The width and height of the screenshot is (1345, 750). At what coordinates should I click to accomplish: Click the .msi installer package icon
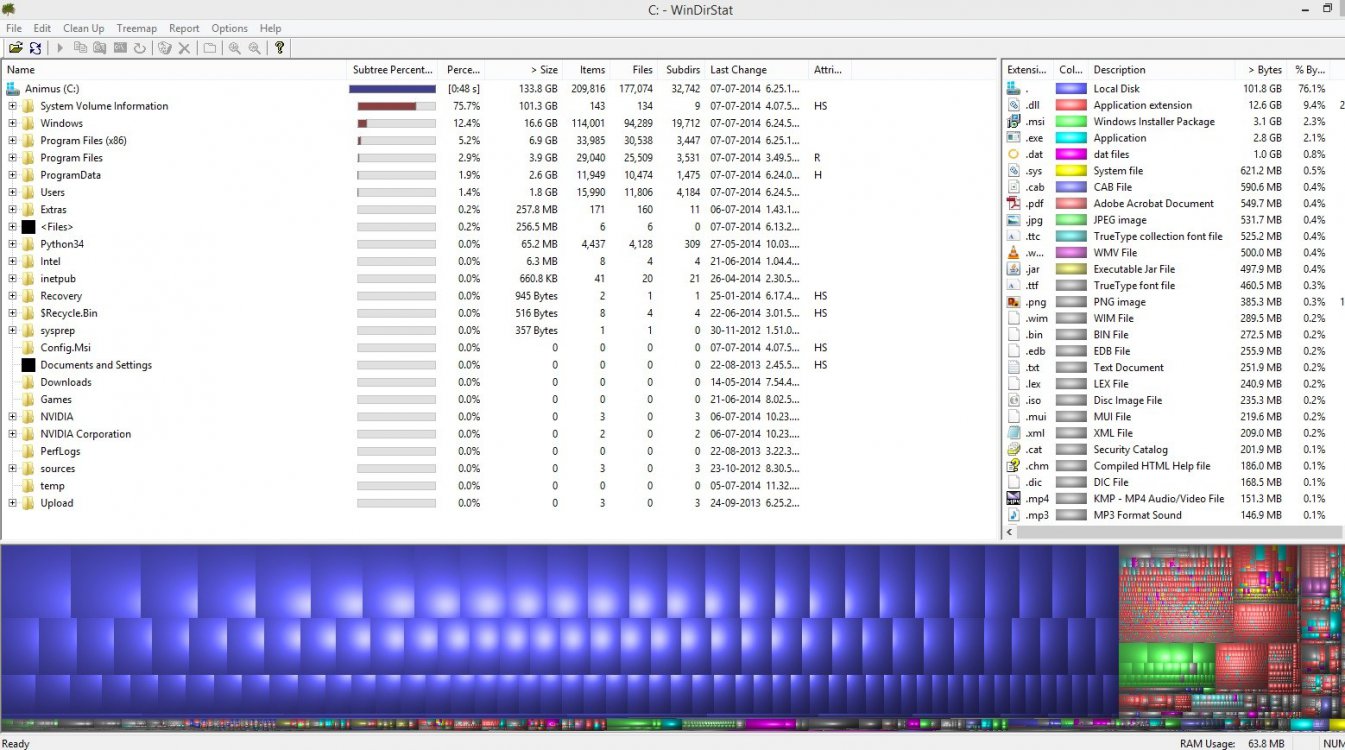pos(1014,122)
